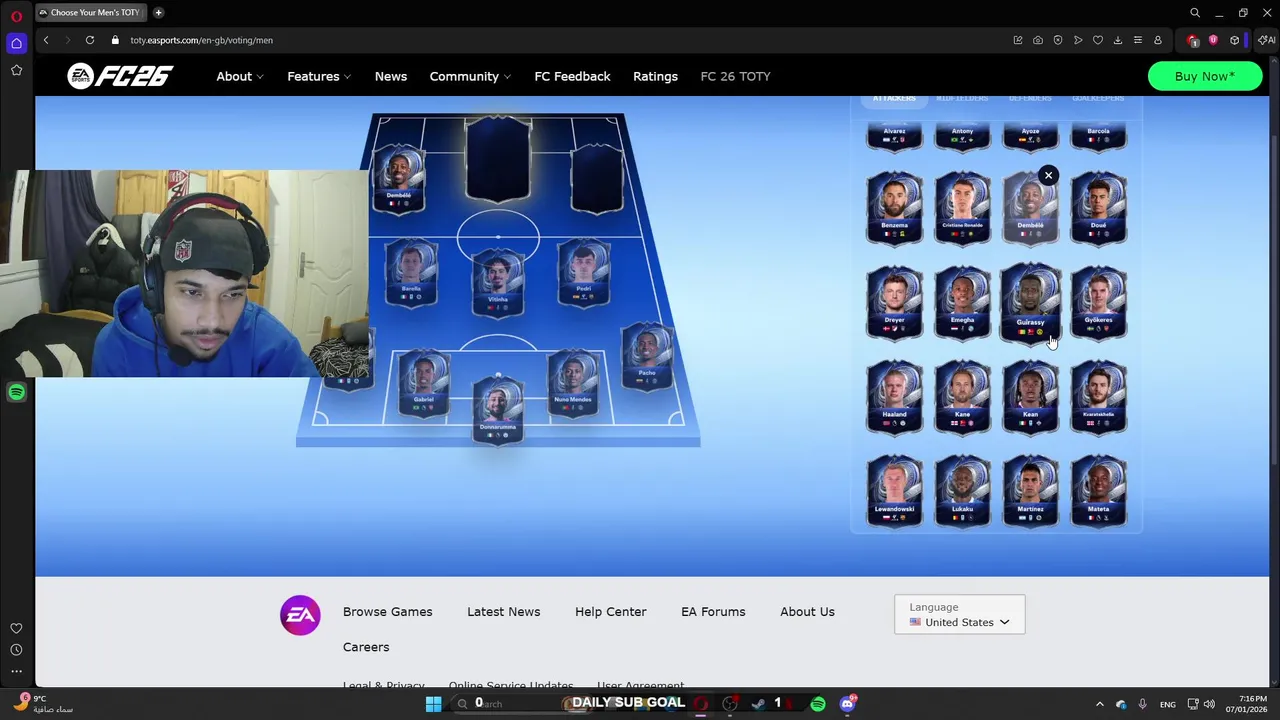The height and width of the screenshot is (720, 1280).
Task: Switch to the Attackers tab
Action: coord(894,99)
